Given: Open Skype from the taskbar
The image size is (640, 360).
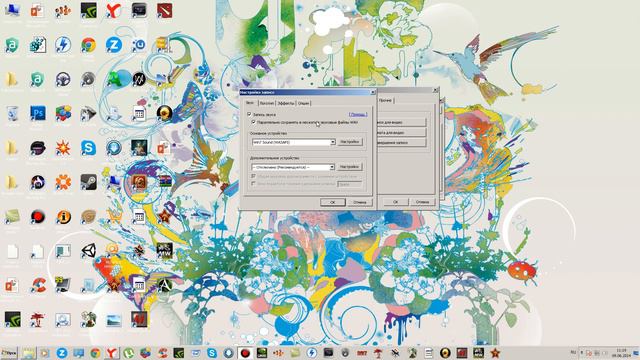Looking at the screenshot, I should tap(212, 353).
